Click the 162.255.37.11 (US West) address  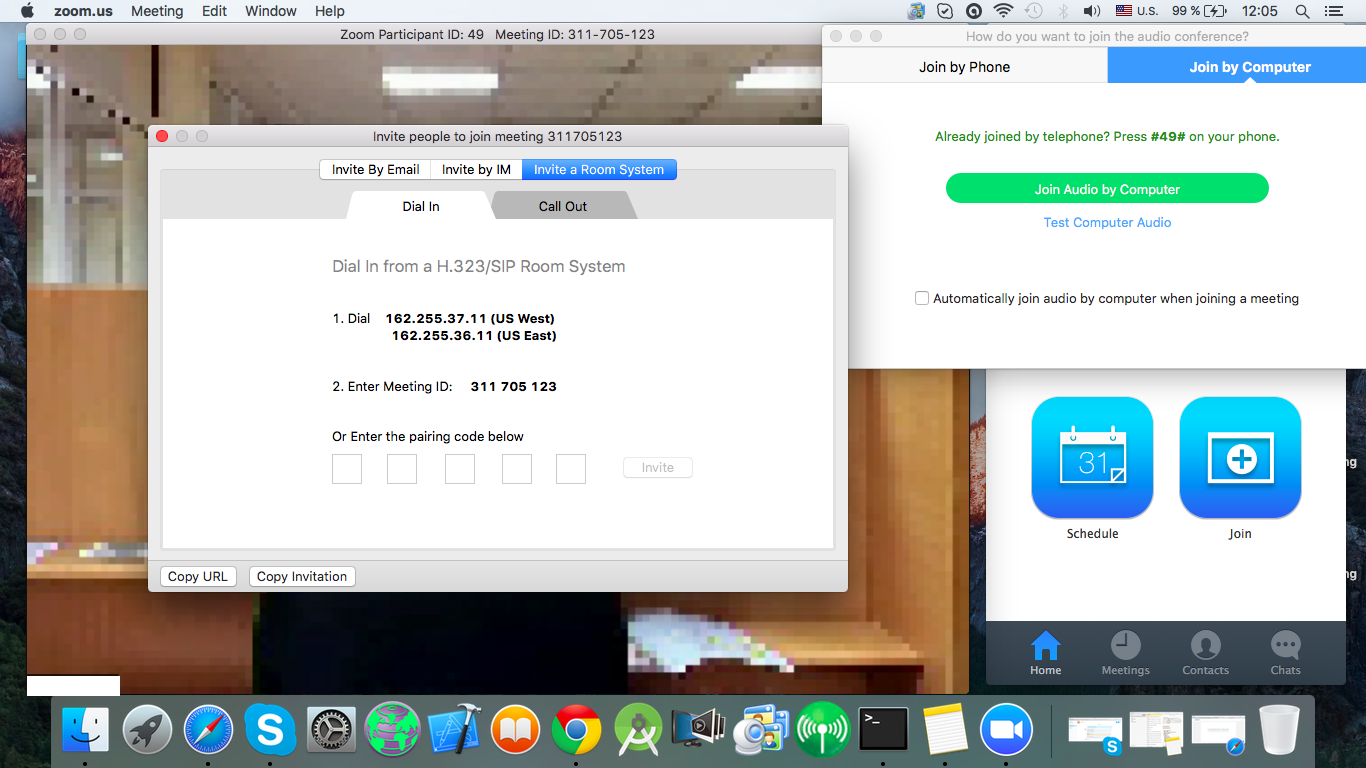pos(470,319)
